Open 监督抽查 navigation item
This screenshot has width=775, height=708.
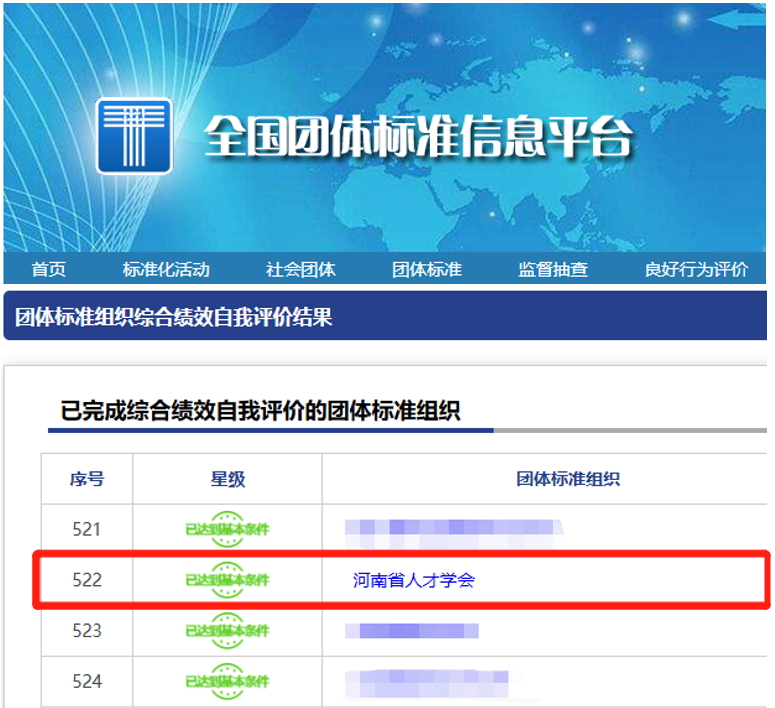tap(553, 269)
